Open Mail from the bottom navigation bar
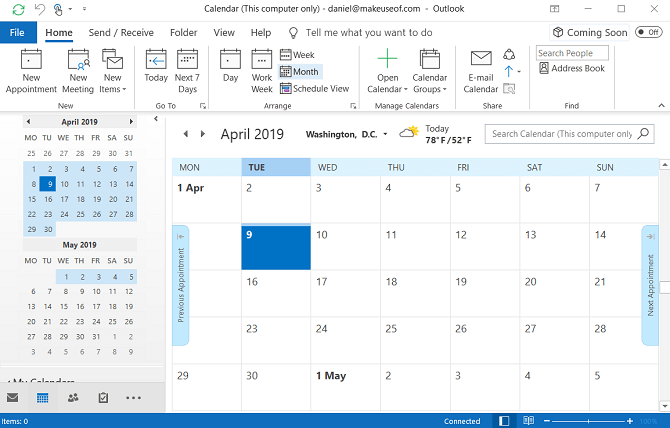This screenshot has height=428, width=670. 13,397
